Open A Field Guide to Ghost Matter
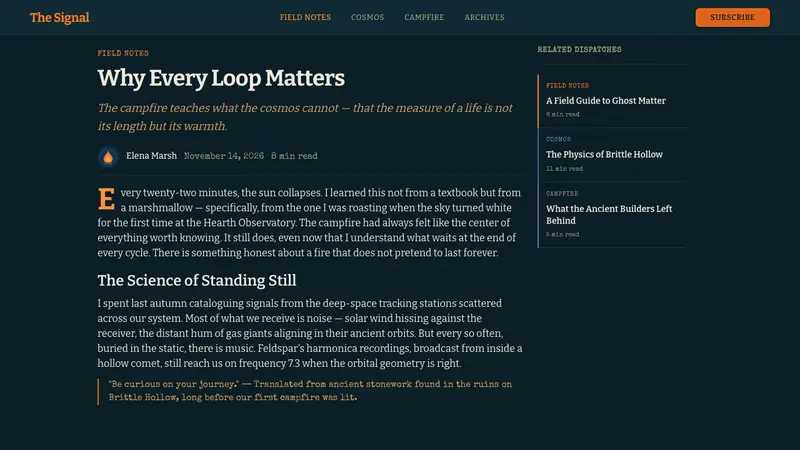The width and height of the screenshot is (800, 450). tap(606, 101)
